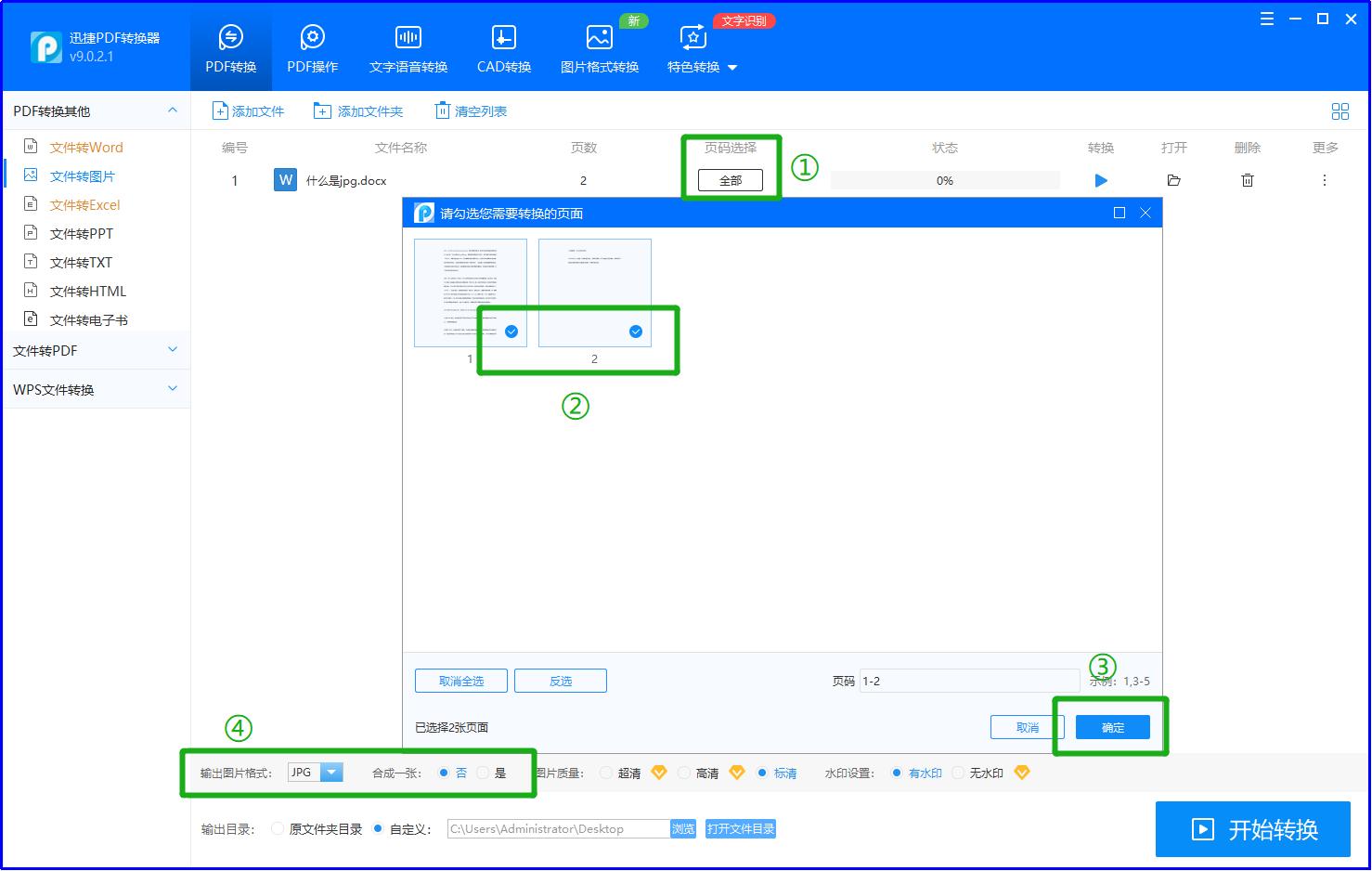The height and width of the screenshot is (871, 1372).
Task: Open the file's folder icon
Action: (x=1174, y=180)
